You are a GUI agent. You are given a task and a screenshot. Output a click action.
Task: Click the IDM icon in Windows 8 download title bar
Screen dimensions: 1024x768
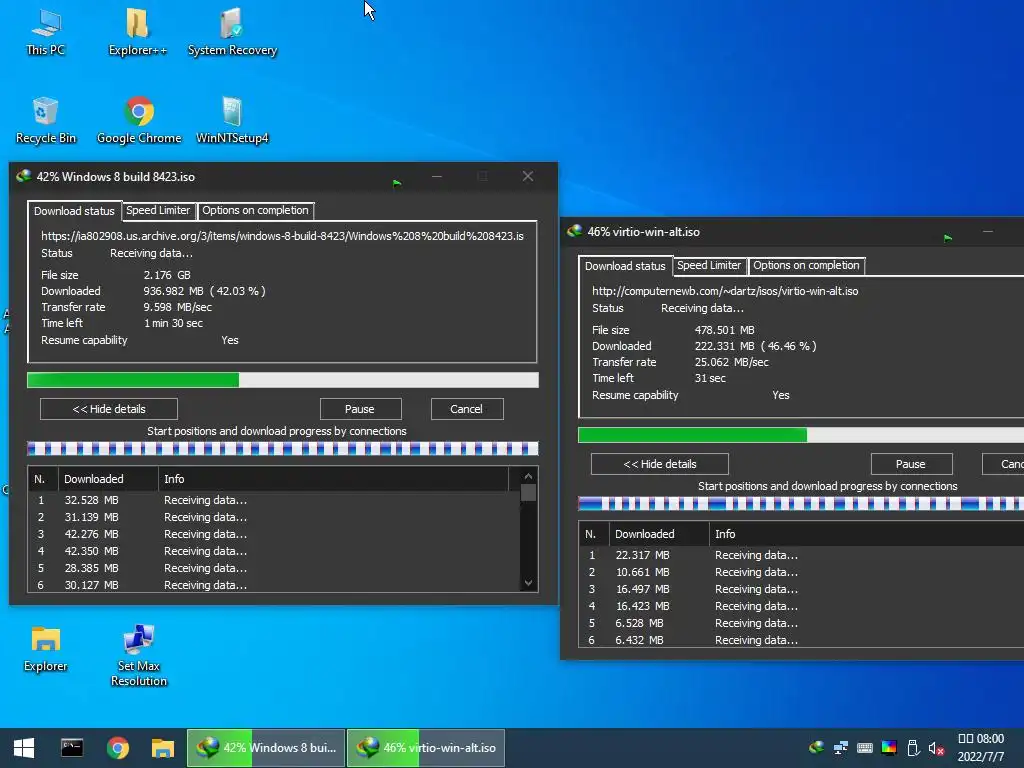[x=24, y=176]
